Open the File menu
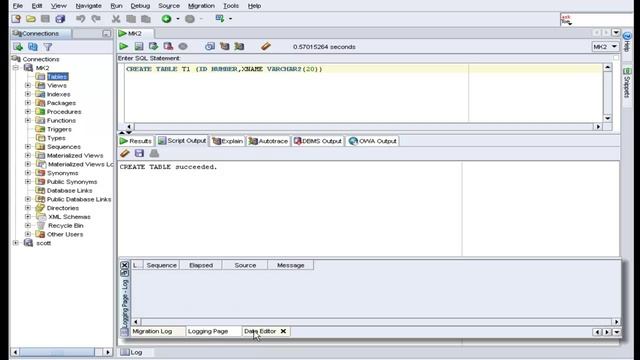This screenshot has width=640, height=360. coord(18,6)
